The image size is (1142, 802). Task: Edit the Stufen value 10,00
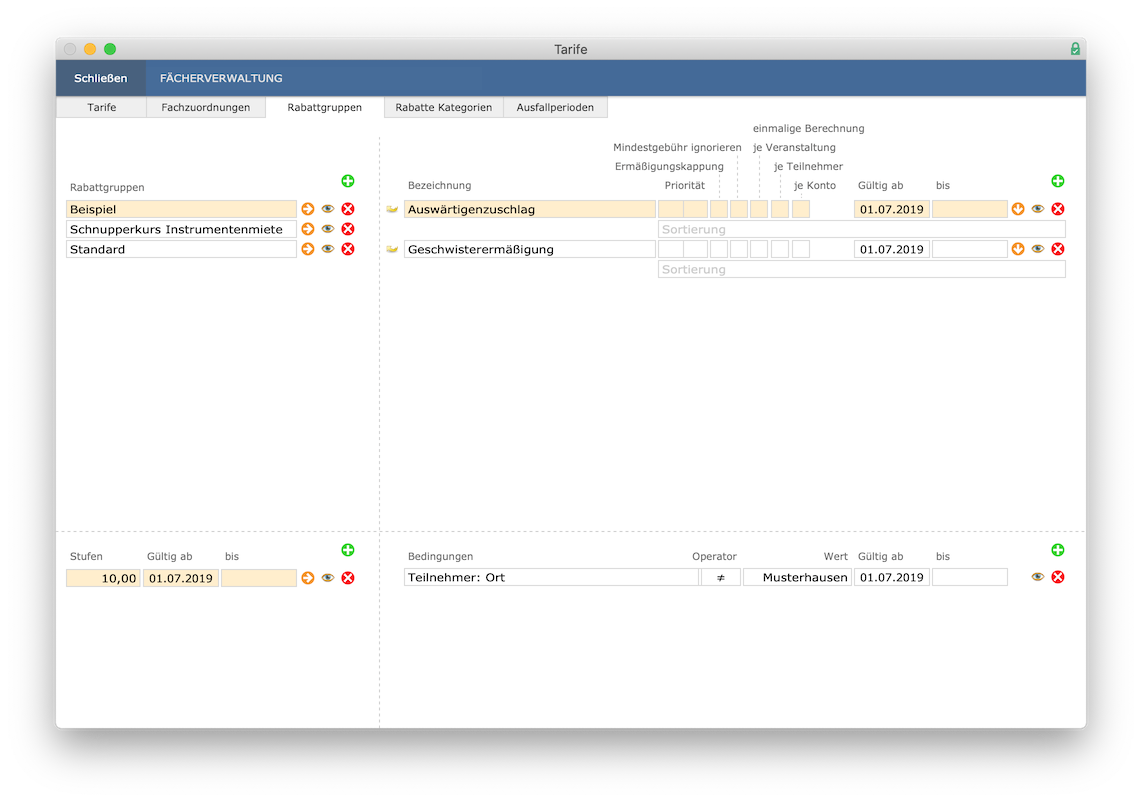pyautogui.click(x=103, y=578)
